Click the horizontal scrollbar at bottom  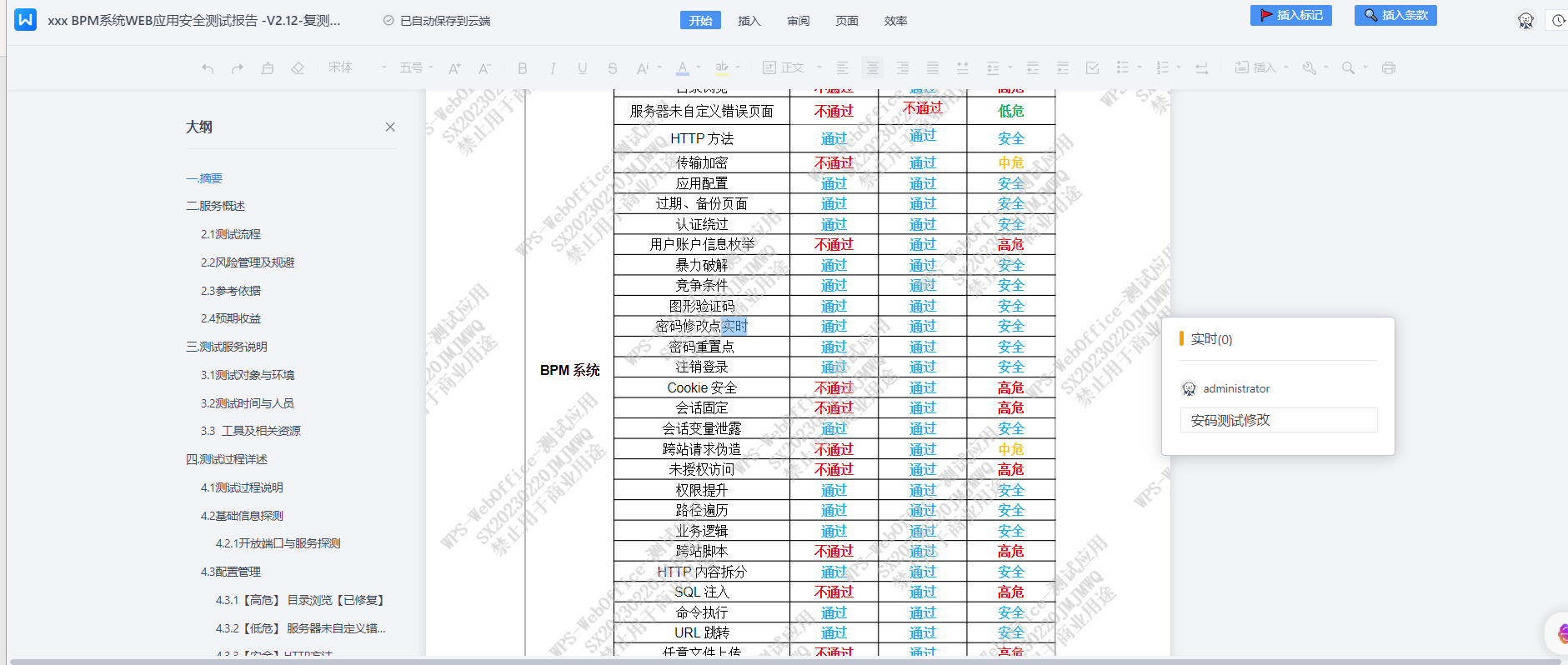tap(784, 662)
